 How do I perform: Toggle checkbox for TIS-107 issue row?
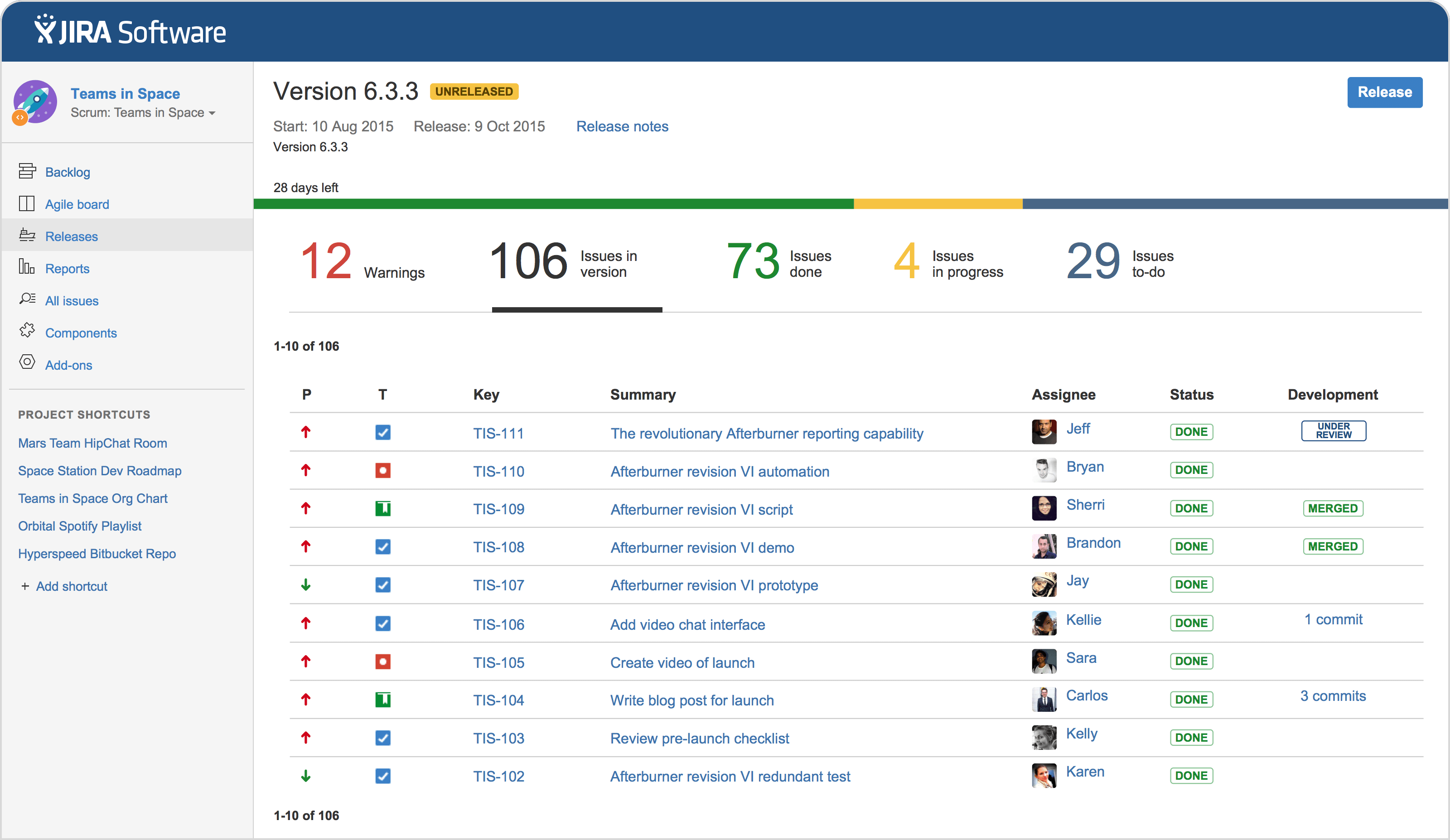[x=383, y=584]
